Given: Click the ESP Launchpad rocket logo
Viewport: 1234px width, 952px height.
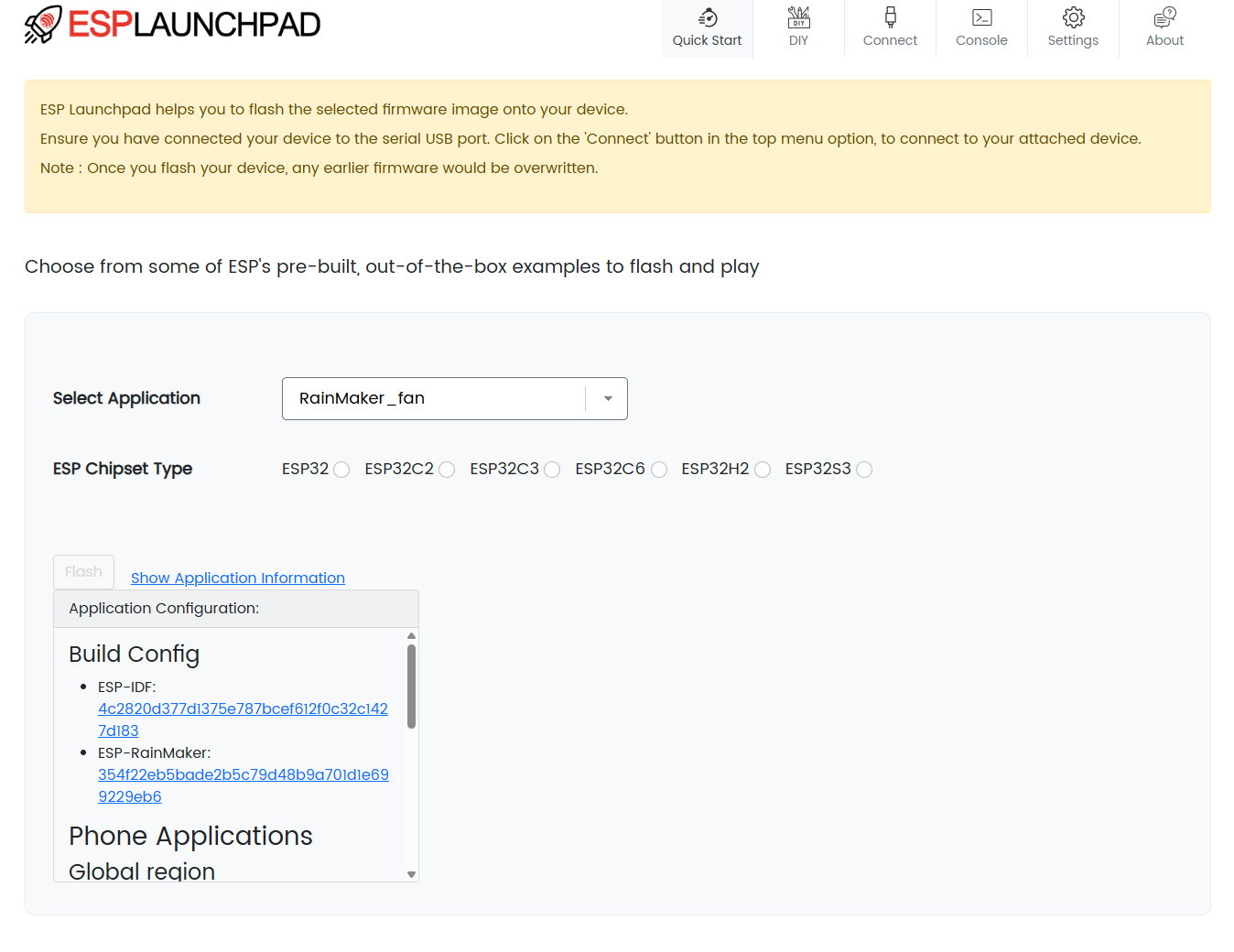Looking at the screenshot, I should 43,25.
